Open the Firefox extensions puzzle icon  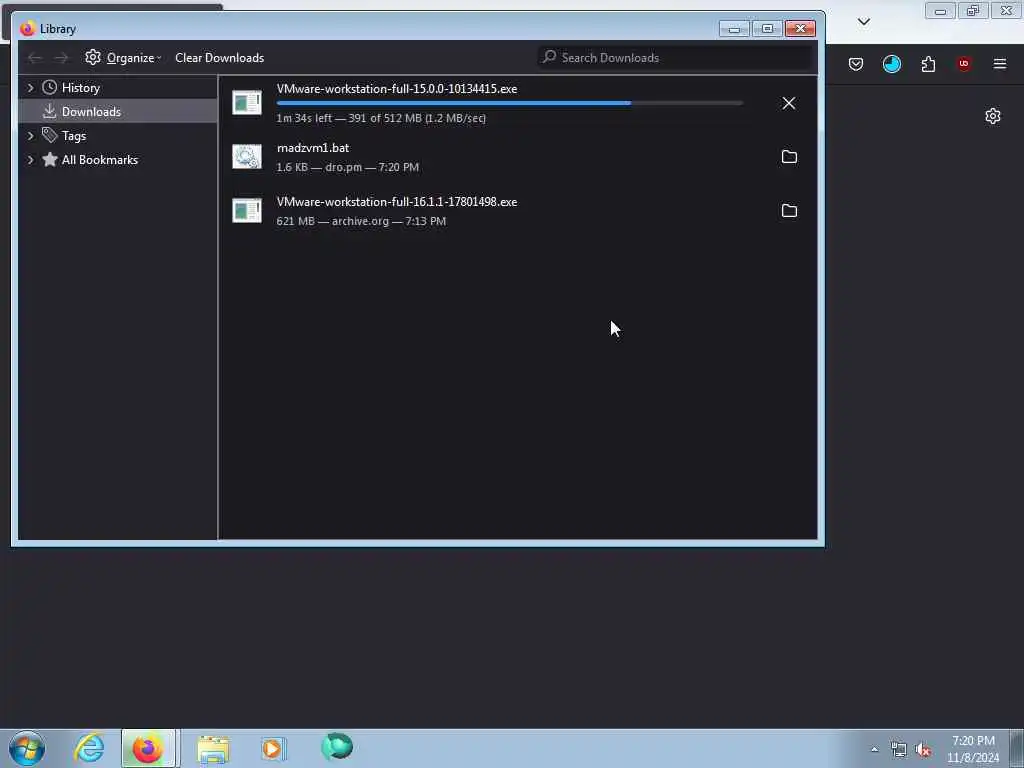click(928, 64)
